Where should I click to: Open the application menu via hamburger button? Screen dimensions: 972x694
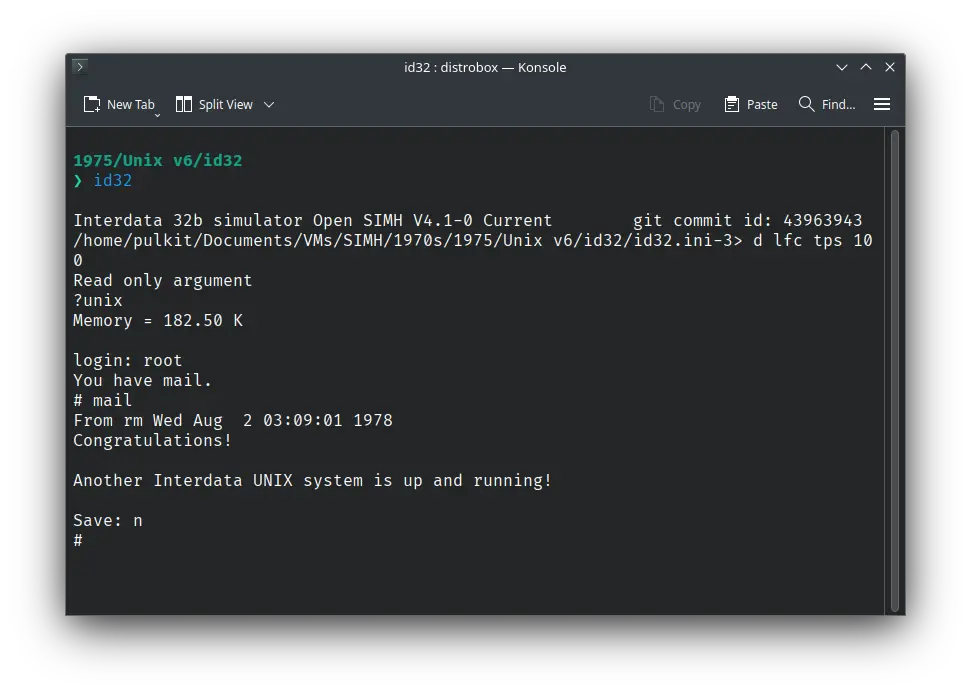[x=881, y=103]
